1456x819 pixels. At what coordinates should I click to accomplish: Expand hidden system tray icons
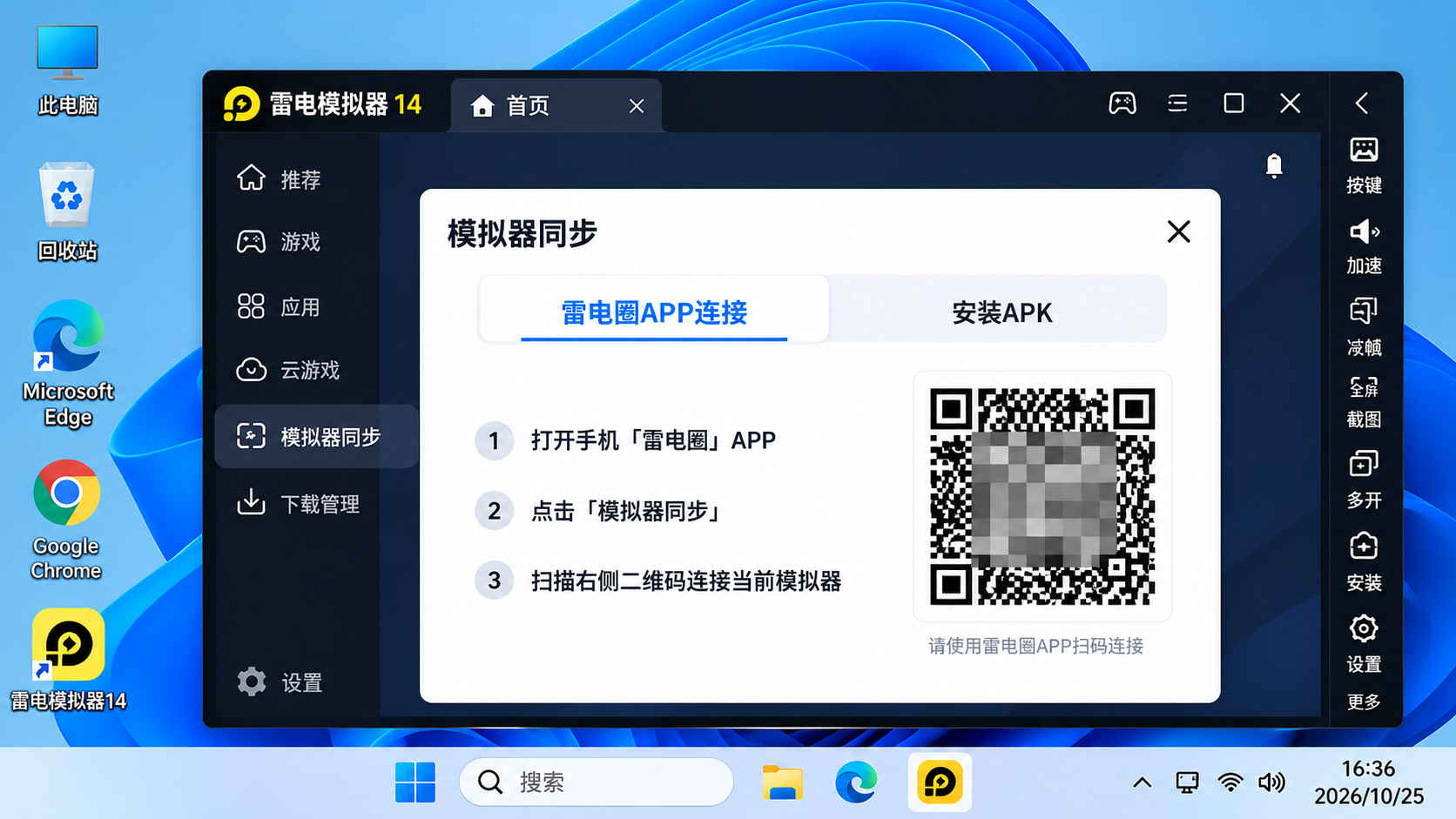pos(1143,782)
